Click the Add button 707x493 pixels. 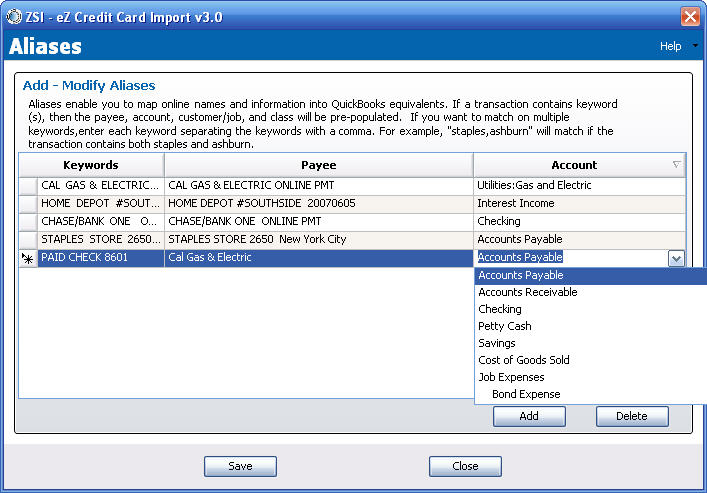click(529, 416)
